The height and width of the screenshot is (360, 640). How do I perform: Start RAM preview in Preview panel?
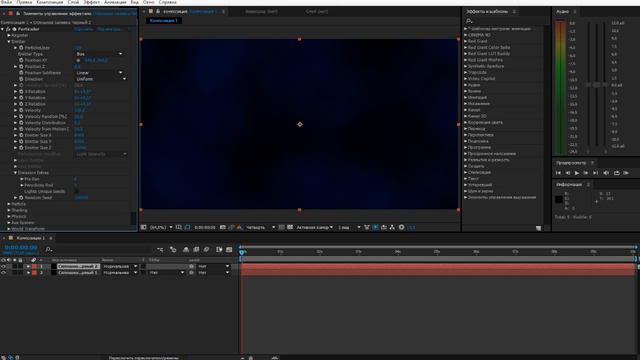click(x=626, y=173)
